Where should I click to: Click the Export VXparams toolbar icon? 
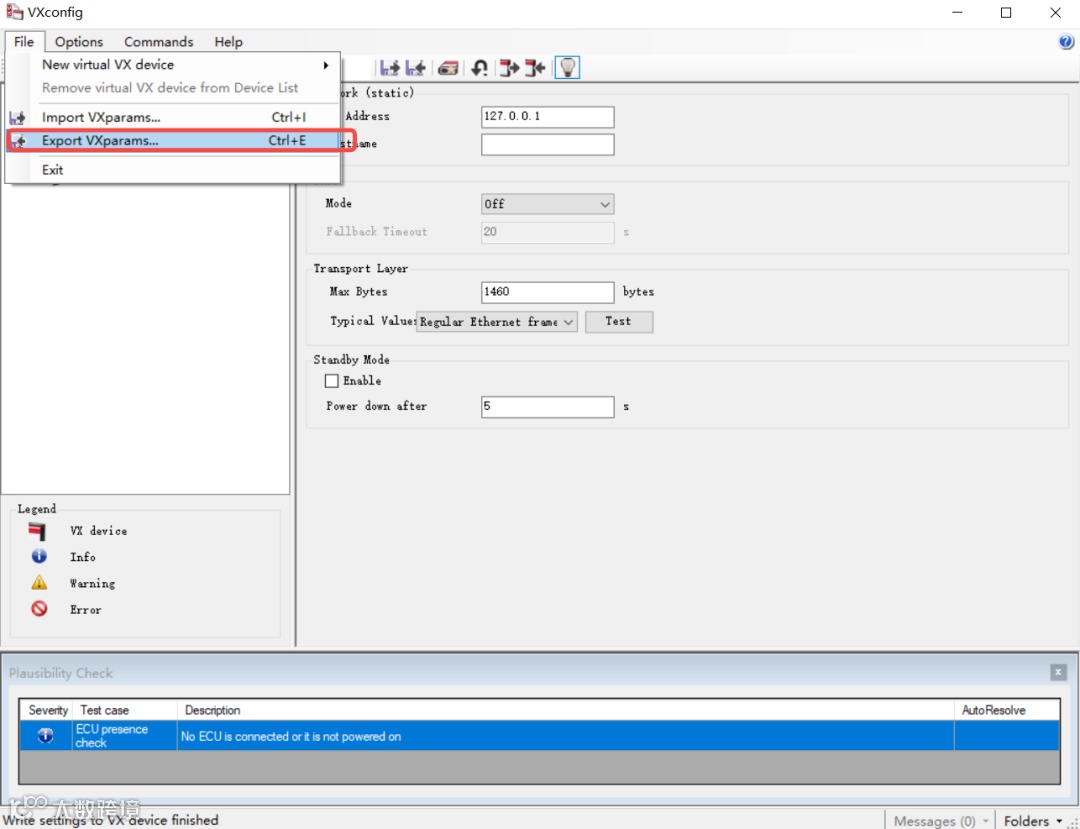tap(415, 67)
